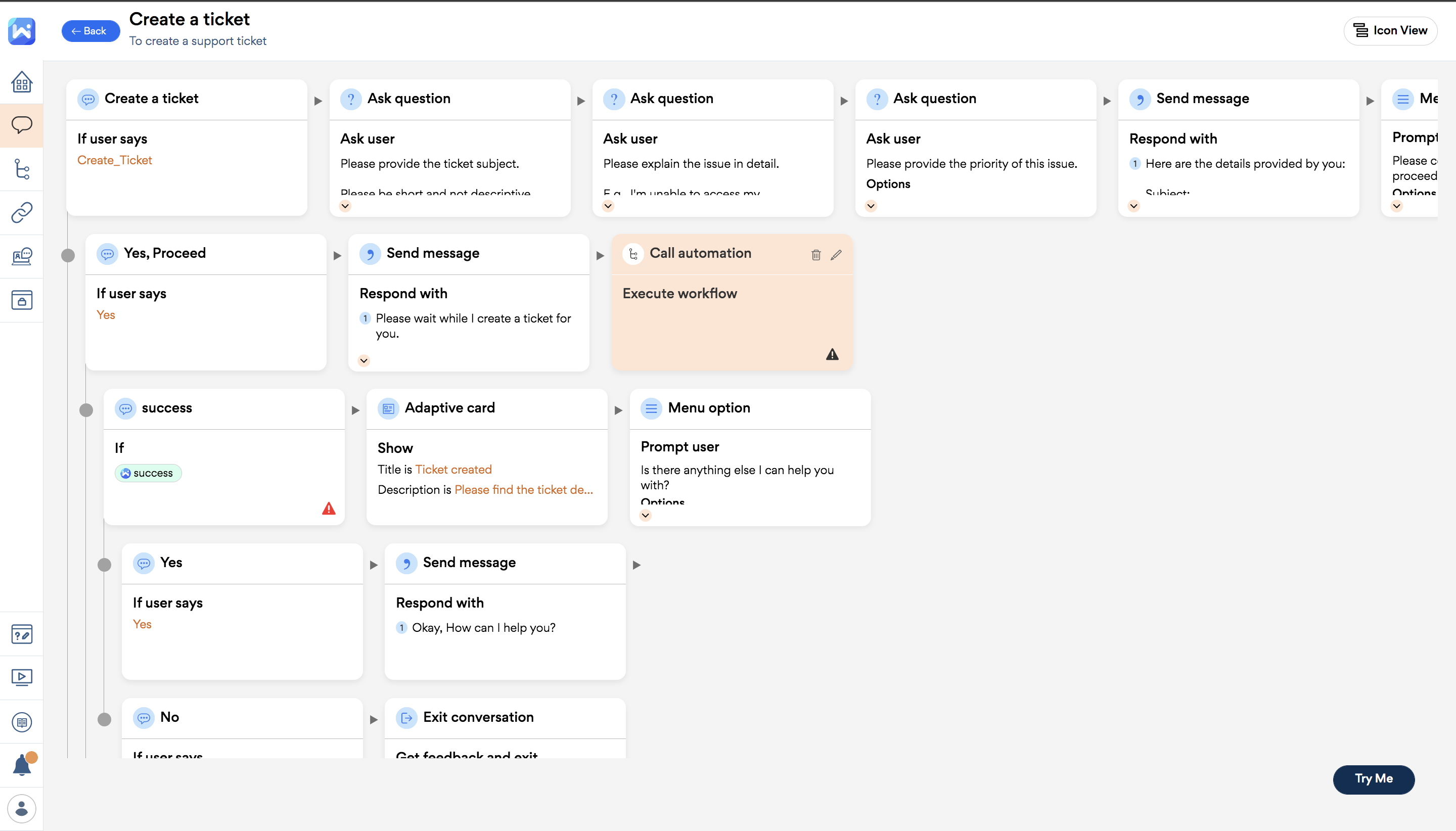Click the red warning on success card
Screen dimensions: 1456x831
click(x=329, y=509)
